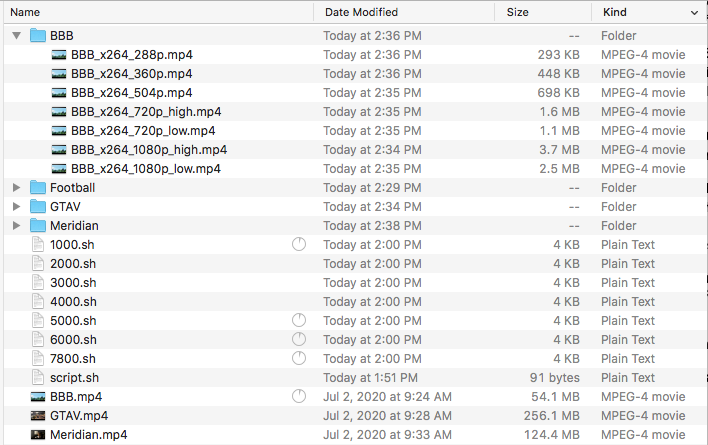708x445 pixels.
Task: Expand the Football folder
Action: pos(16,187)
